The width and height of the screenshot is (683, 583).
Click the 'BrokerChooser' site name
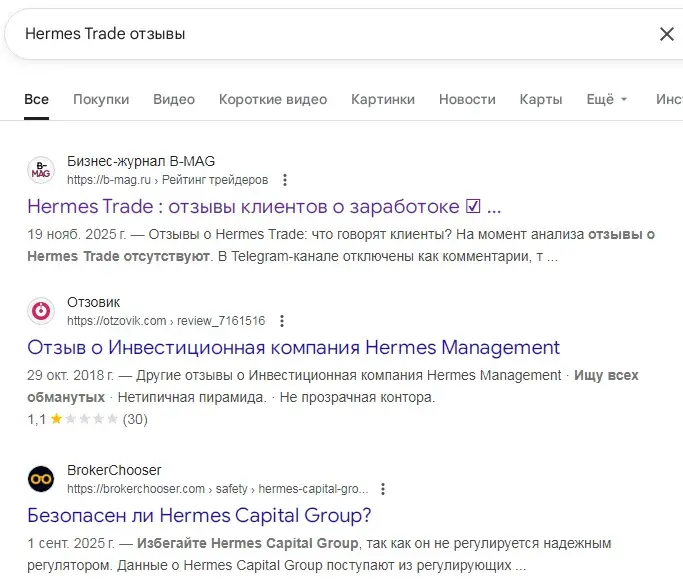click(114, 470)
